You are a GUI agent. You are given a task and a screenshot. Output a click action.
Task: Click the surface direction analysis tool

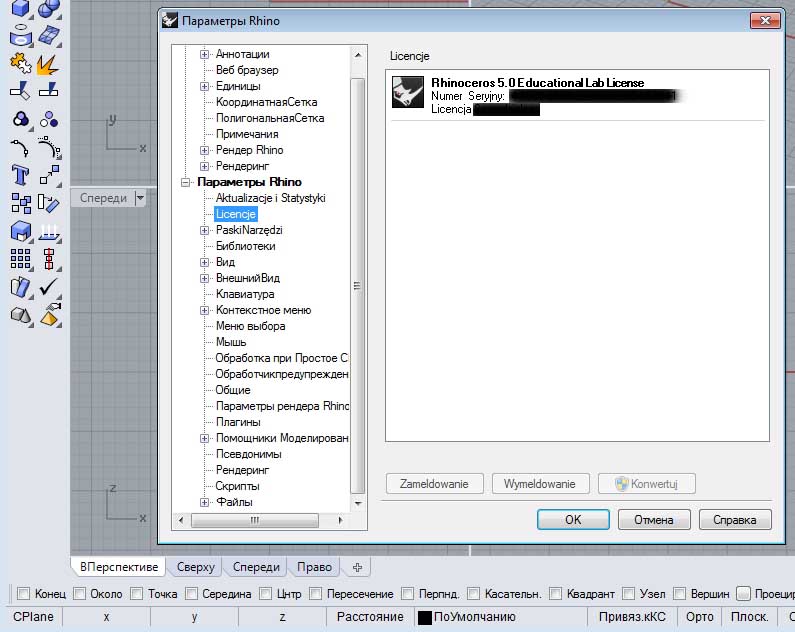click(x=20, y=287)
